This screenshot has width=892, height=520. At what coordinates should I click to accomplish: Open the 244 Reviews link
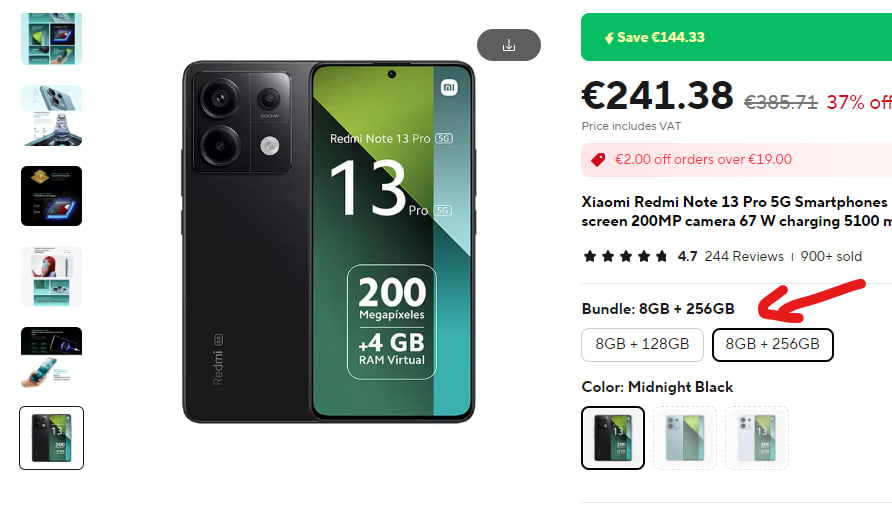(744, 257)
